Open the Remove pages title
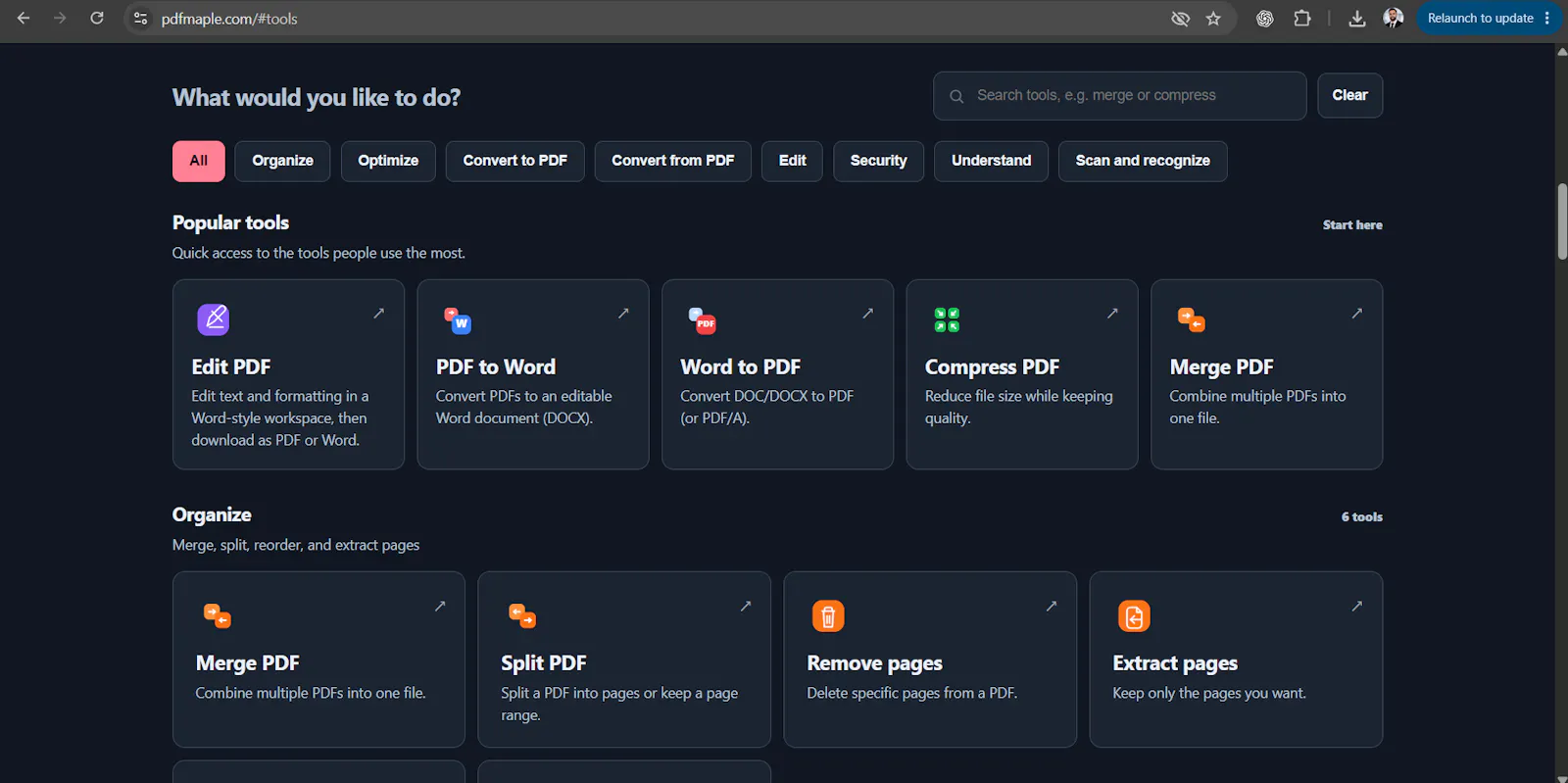1568x783 pixels. 874,663
